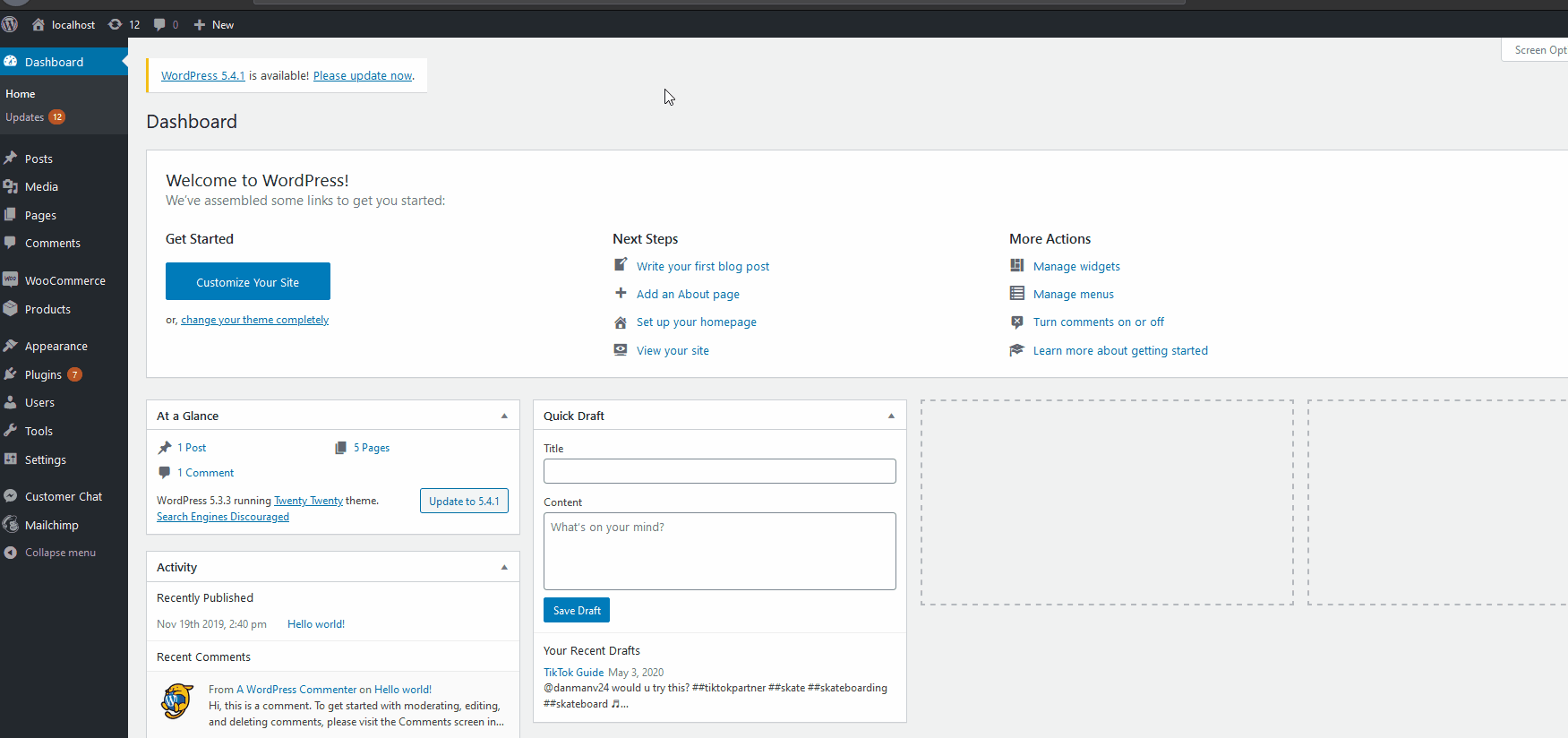Click the Update to 5.4.1 button

464,501
